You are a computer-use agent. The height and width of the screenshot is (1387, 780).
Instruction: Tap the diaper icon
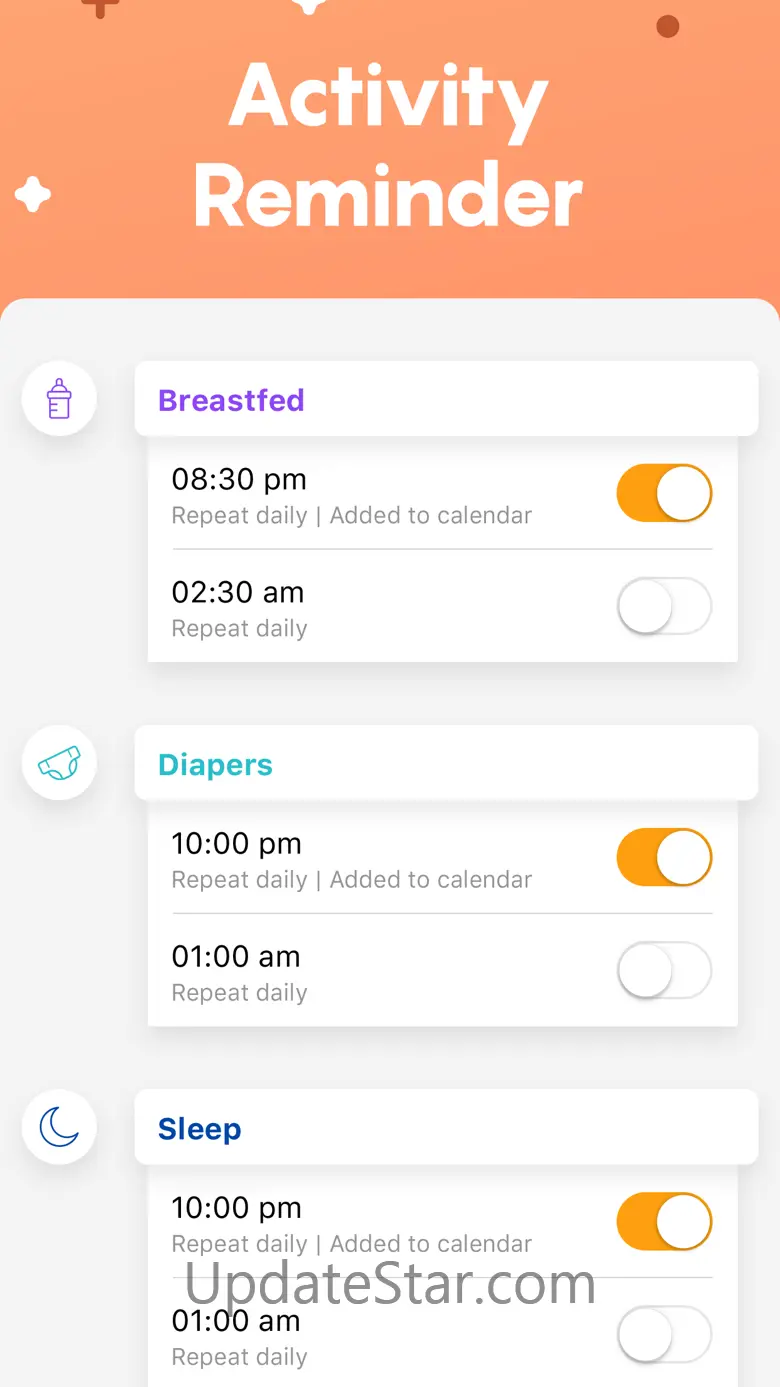pos(59,765)
